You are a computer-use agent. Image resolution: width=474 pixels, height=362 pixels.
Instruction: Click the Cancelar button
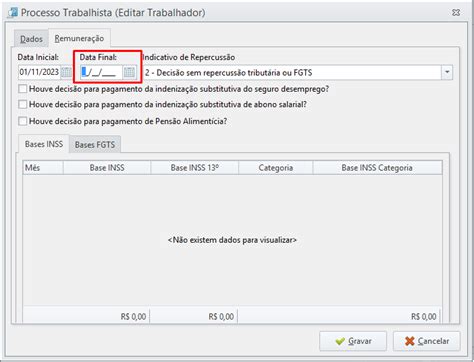pos(427,341)
